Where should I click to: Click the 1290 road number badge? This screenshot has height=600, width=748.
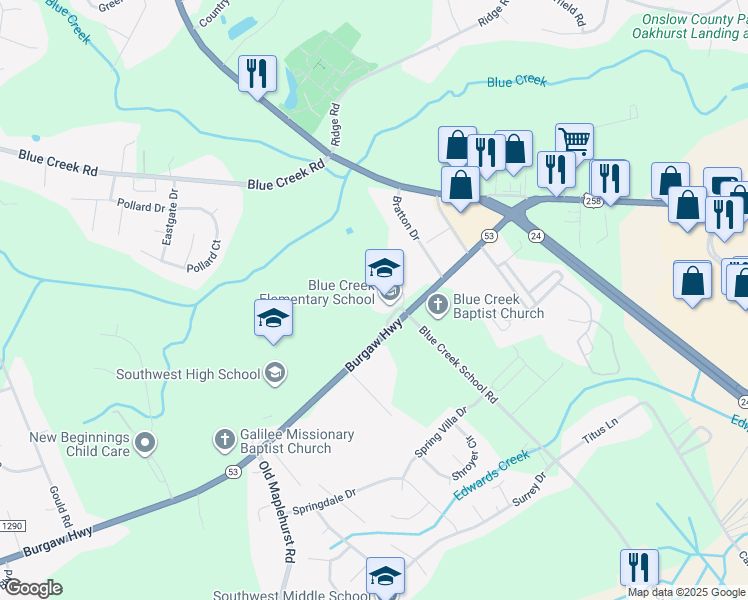12,526
